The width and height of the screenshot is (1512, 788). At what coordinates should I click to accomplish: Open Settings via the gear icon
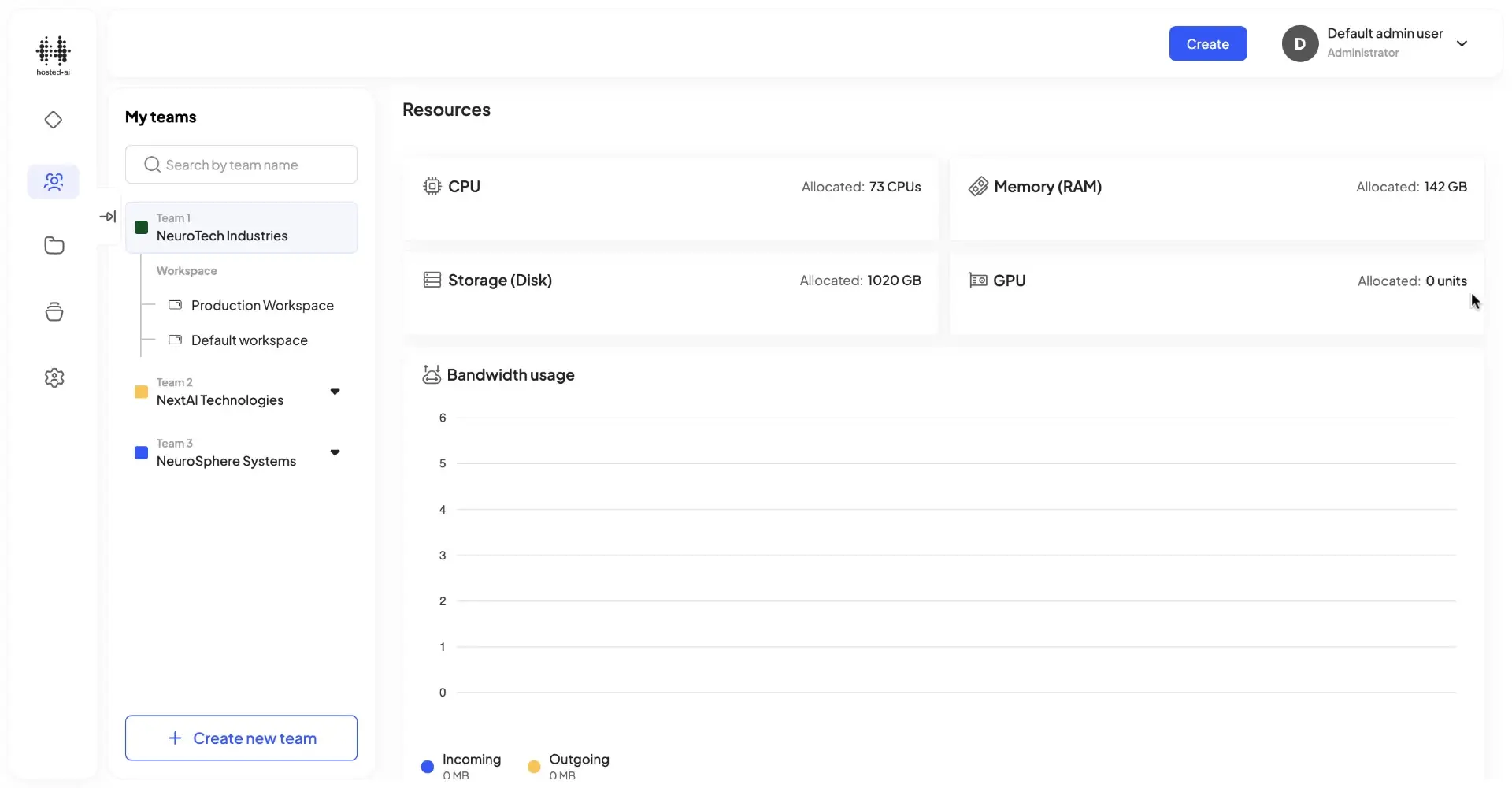53,377
